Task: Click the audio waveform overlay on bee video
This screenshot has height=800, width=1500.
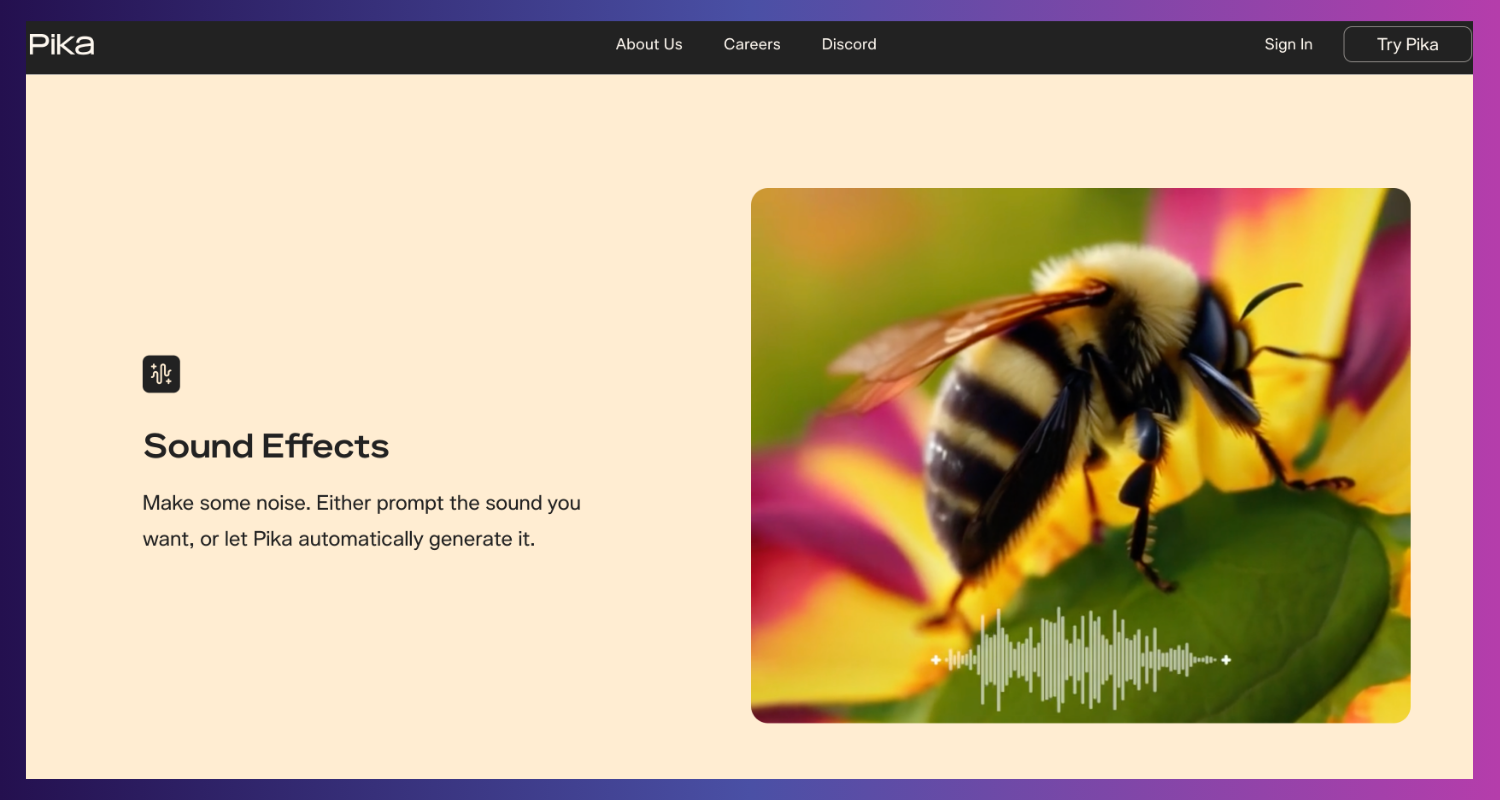Action: [1081, 660]
